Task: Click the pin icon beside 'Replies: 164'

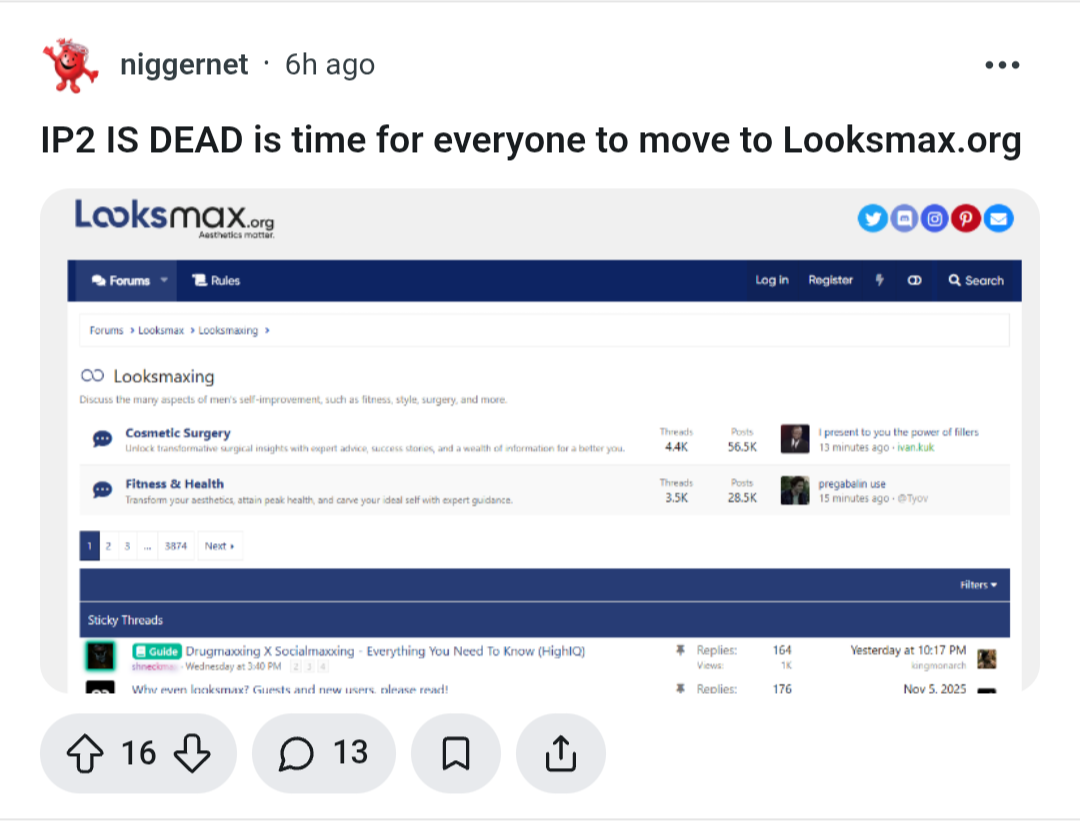Action: pyautogui.click(x=681, y=649)
